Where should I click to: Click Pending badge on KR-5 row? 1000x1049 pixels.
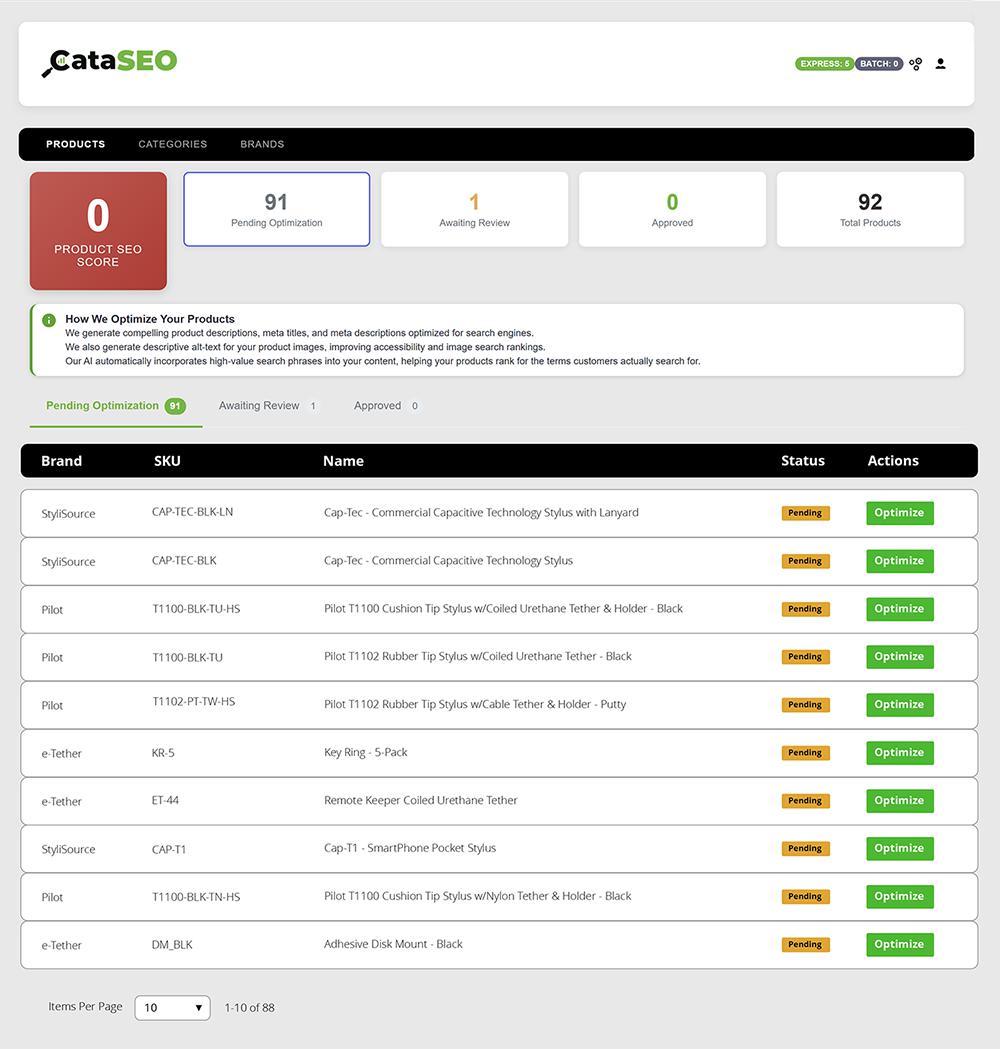pos(805,753)
